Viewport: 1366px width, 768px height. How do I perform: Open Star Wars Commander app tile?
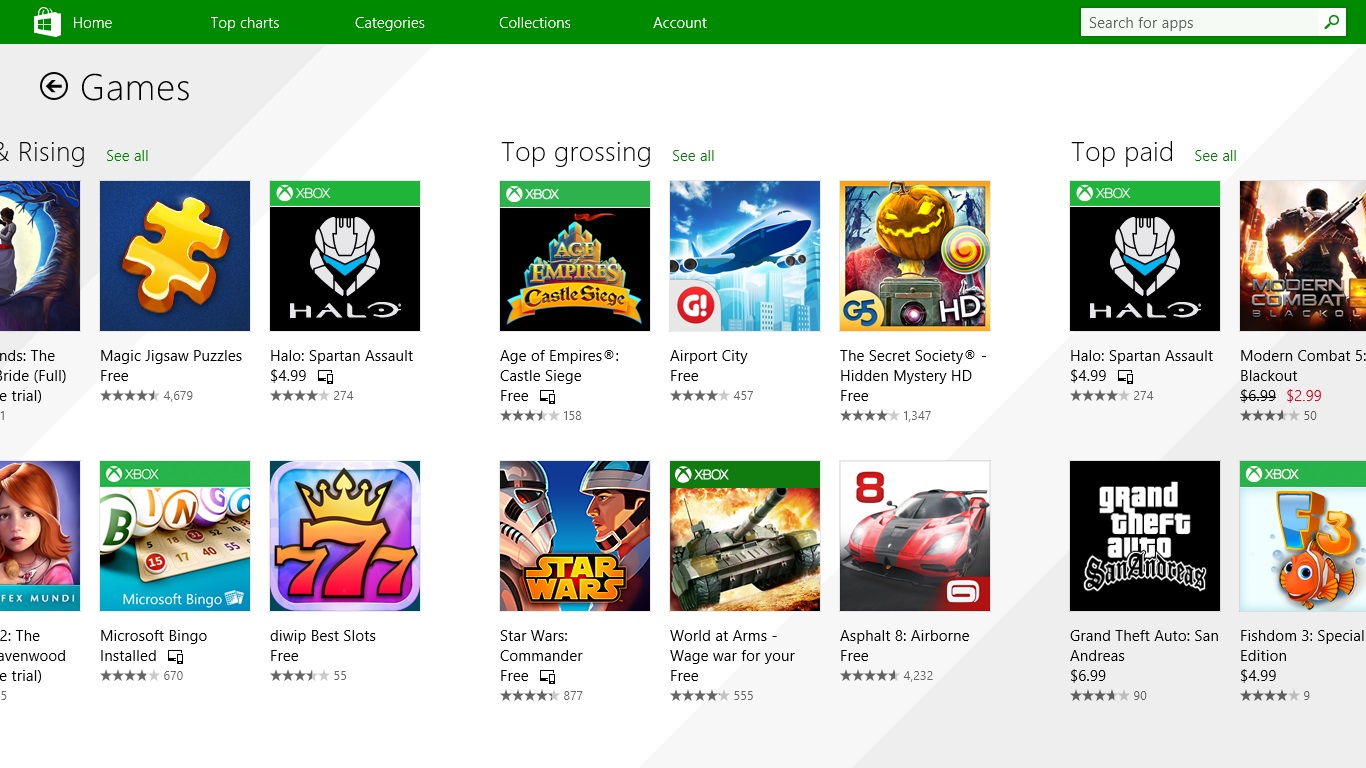click(575, 536)
